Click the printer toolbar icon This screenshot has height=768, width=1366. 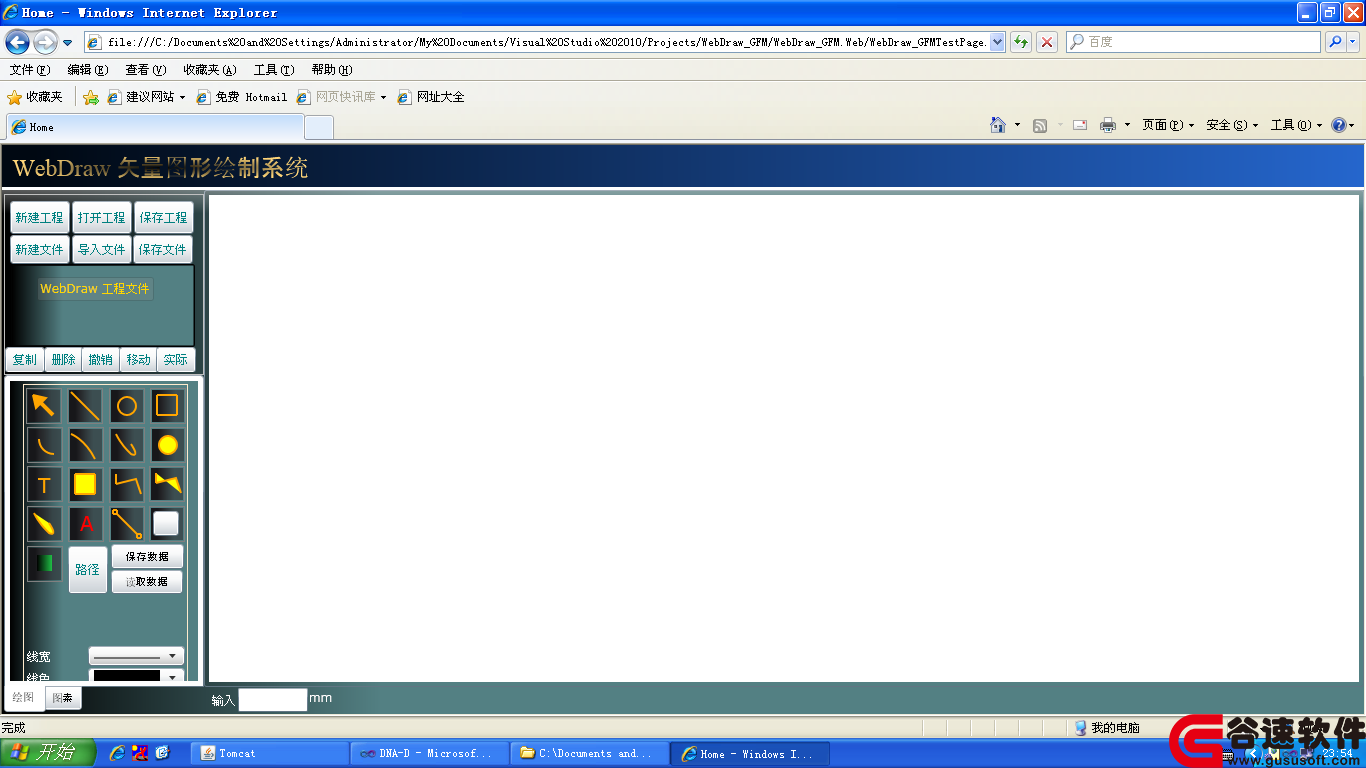click(x=1108, y=125)
